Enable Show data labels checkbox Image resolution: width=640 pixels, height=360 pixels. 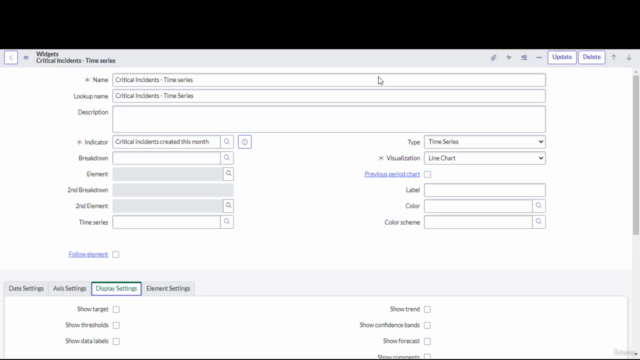click(x=116, y=341)
